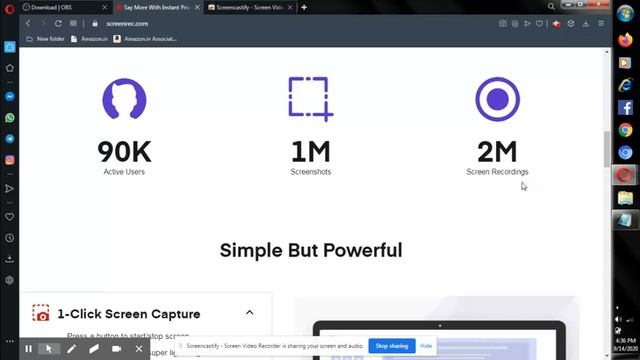Search tabs with magnifier icon
640x360 pixels.
pyautogui.click(x=551, y=7)
